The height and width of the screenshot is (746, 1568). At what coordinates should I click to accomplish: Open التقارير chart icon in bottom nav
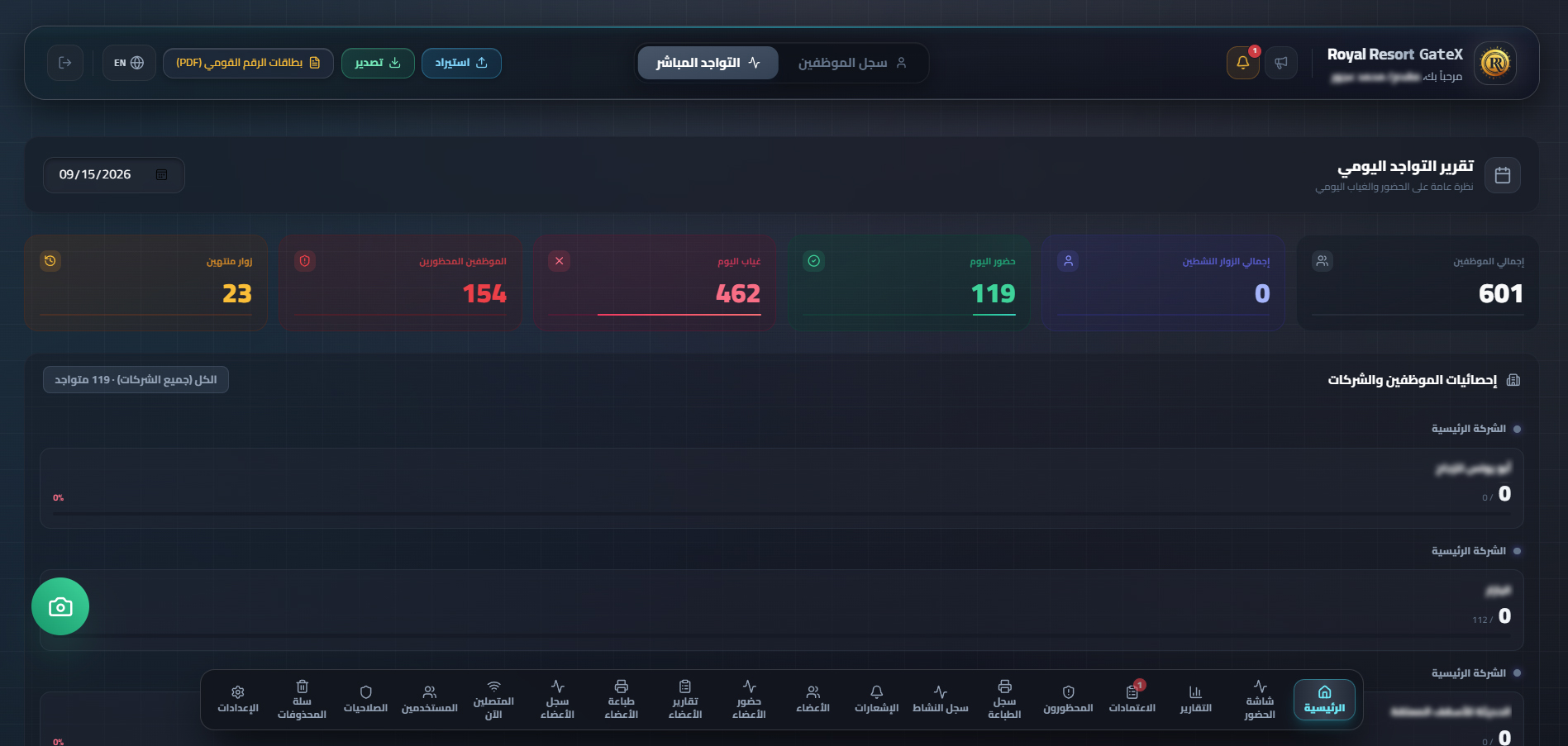tap(1195, 700)
